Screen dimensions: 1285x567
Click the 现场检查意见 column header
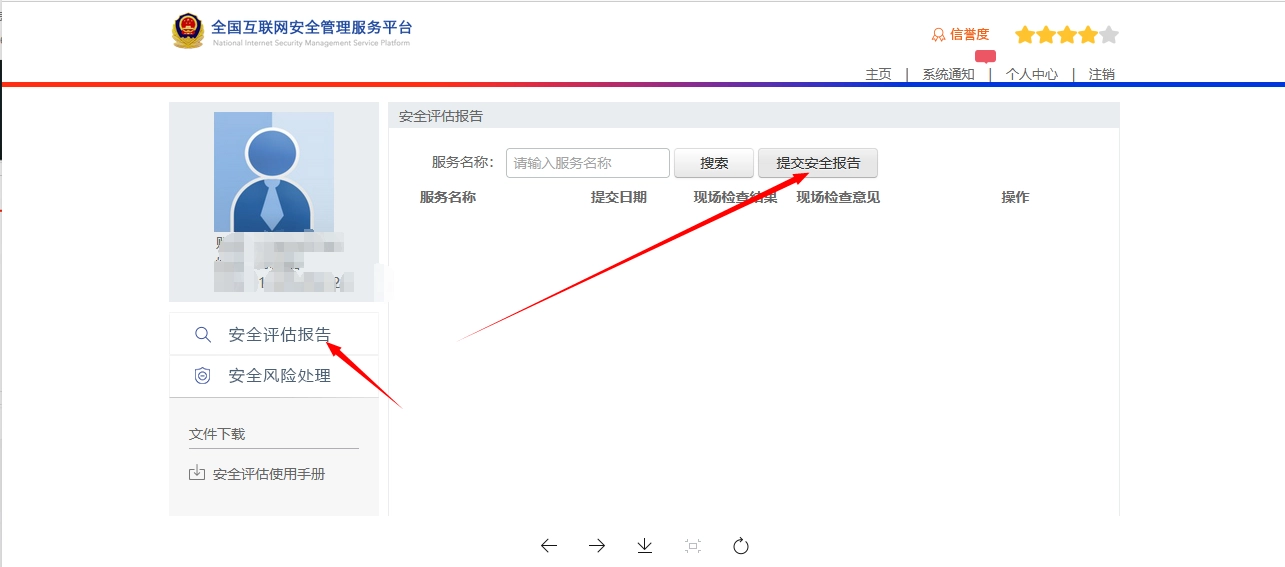(838, 197)
